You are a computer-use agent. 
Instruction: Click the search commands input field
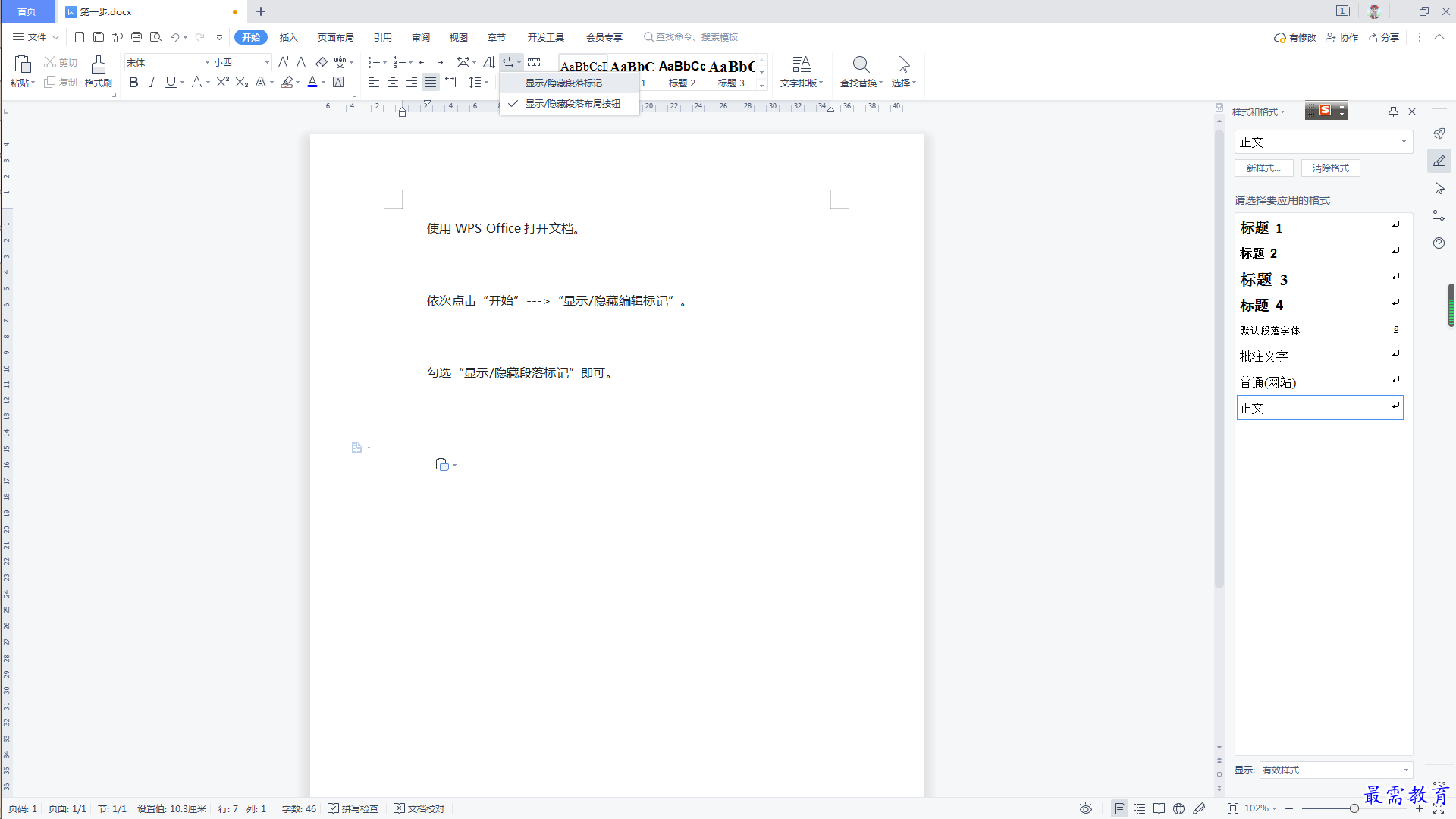click(x=692, y=37)
